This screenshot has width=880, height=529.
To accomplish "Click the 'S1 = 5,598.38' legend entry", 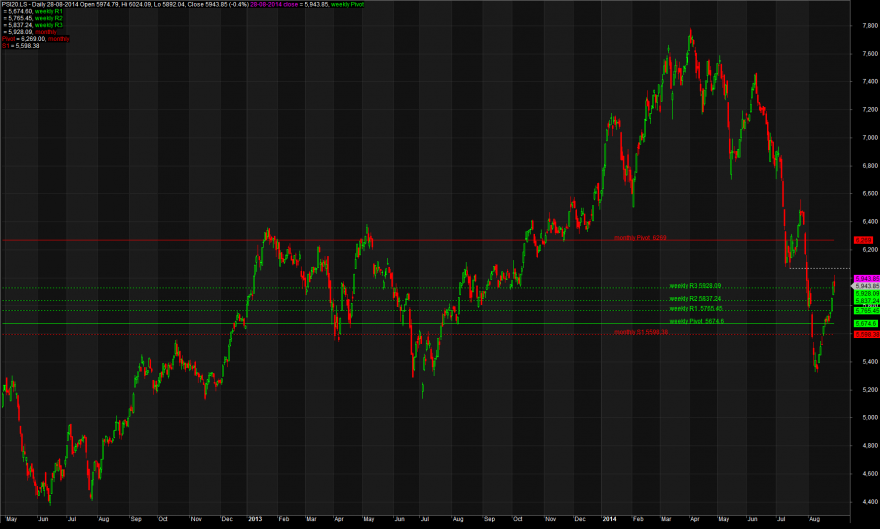I will 21,46.
